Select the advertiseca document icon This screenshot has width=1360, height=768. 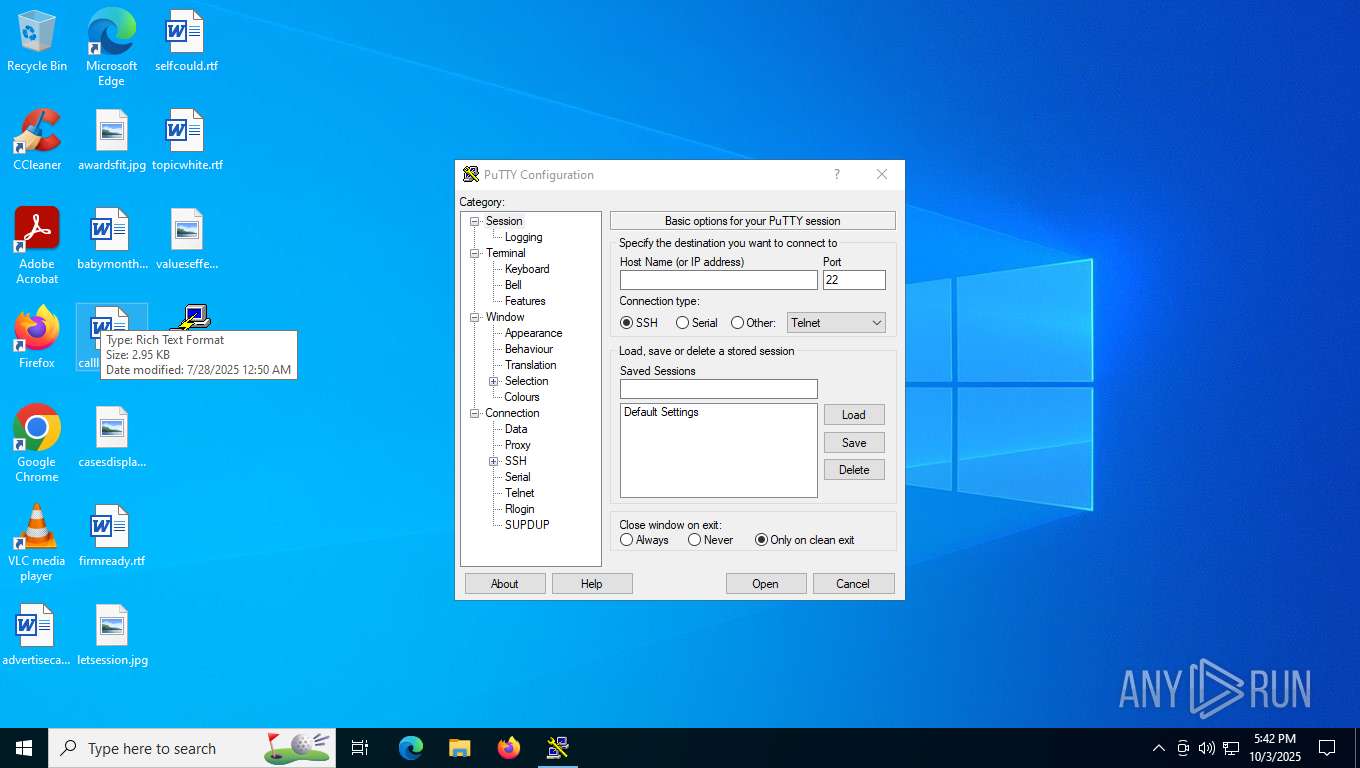pos(37,636)
